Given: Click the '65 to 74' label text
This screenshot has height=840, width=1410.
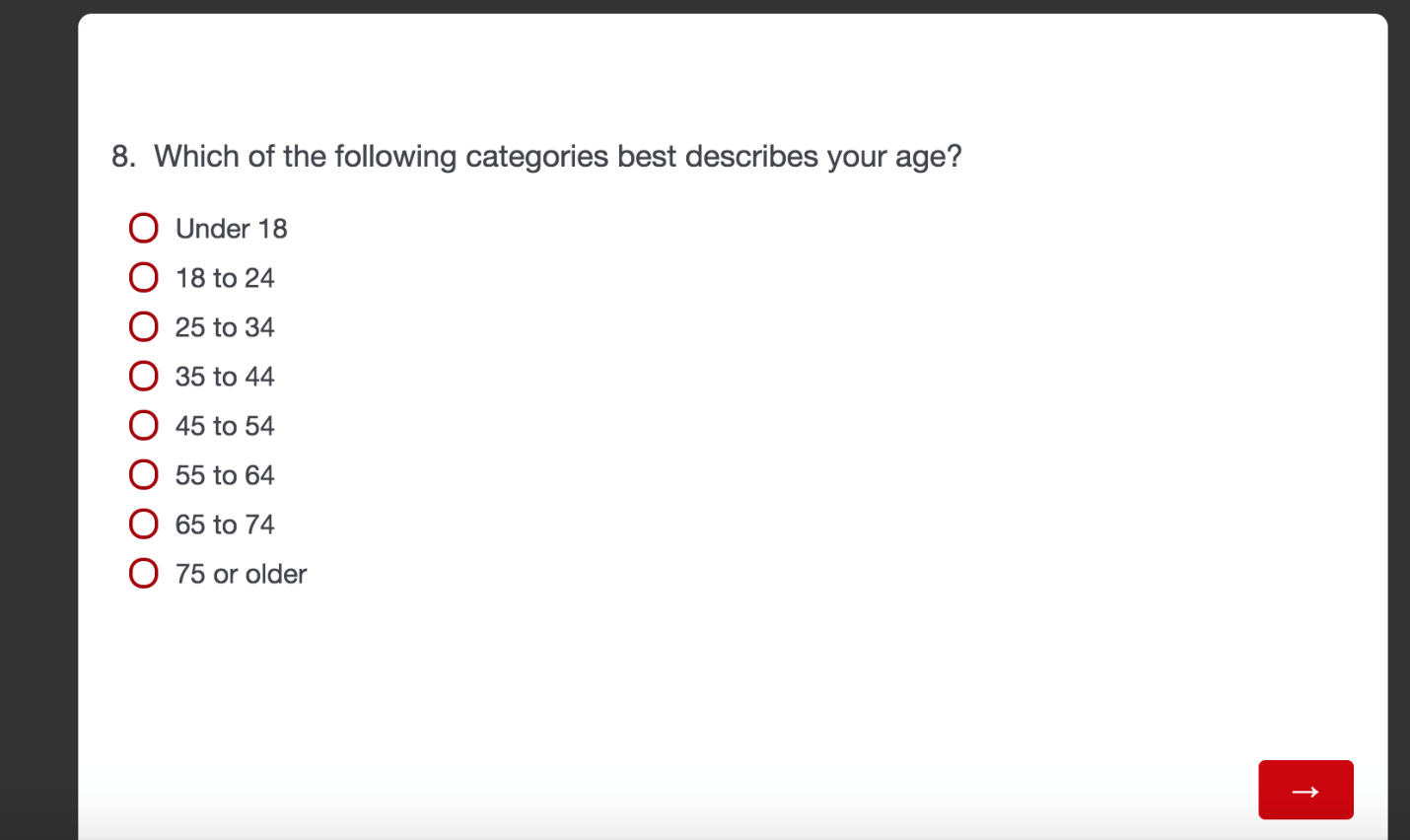Looking at the screenshot, I should (225, 525).
